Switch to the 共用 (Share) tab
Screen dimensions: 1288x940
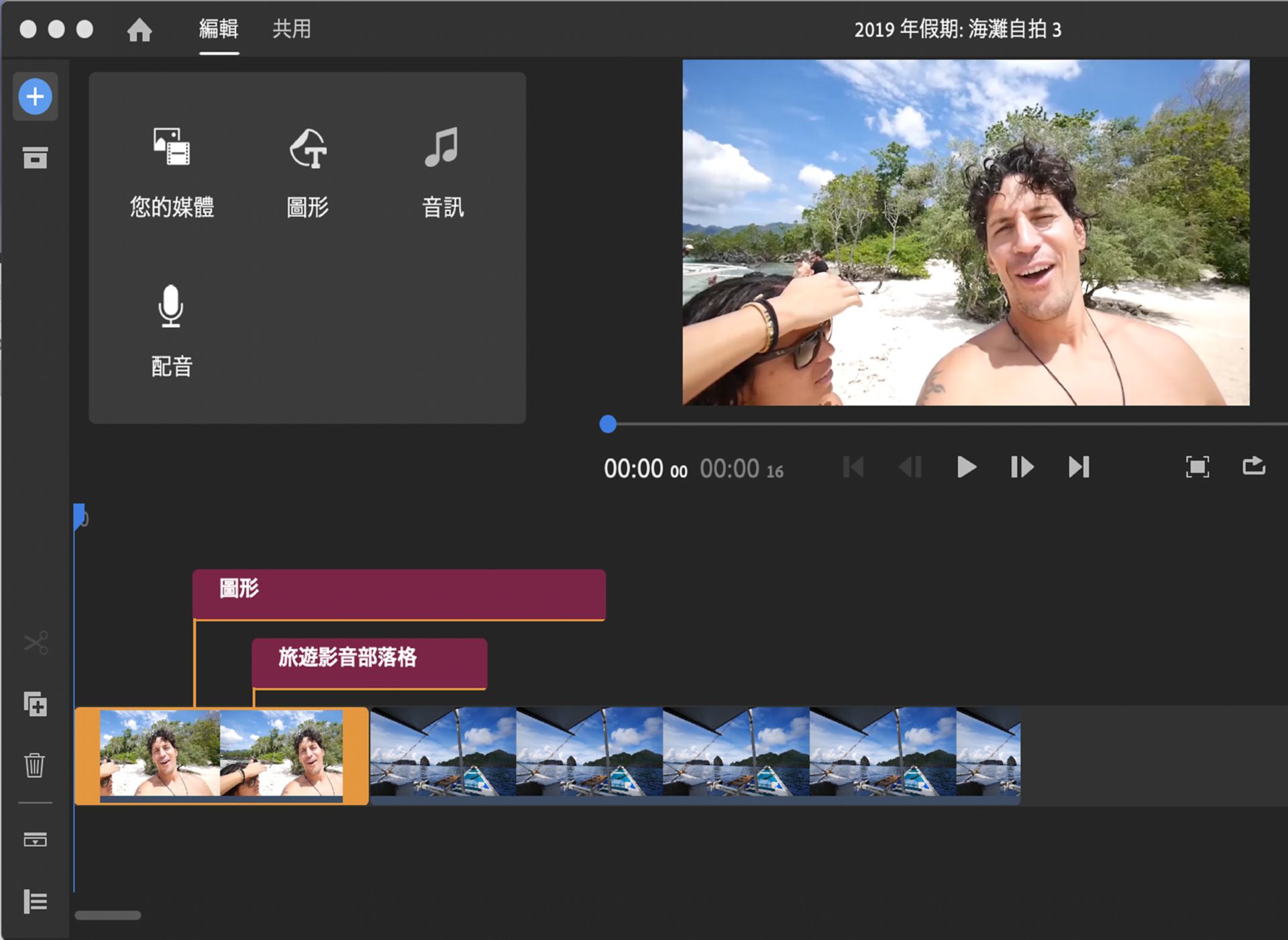290,30
